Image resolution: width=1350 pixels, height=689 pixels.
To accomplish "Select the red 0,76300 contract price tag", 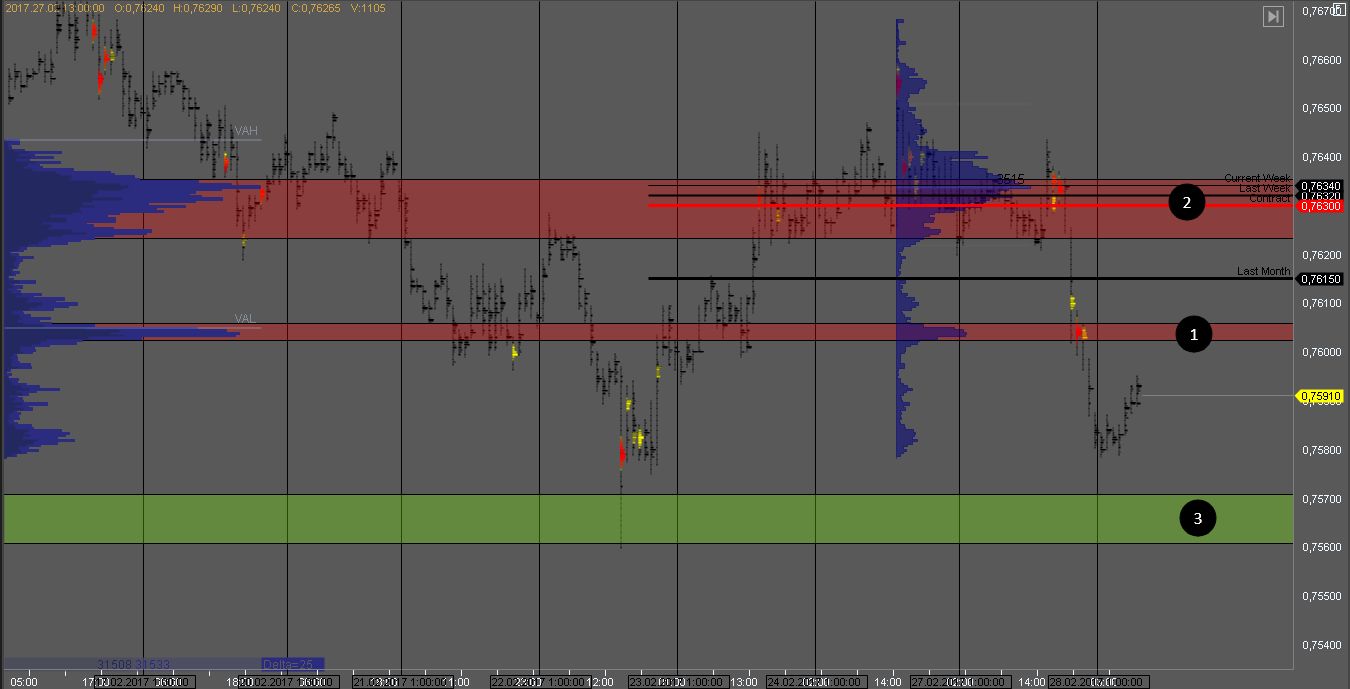I will [1321, 206].
